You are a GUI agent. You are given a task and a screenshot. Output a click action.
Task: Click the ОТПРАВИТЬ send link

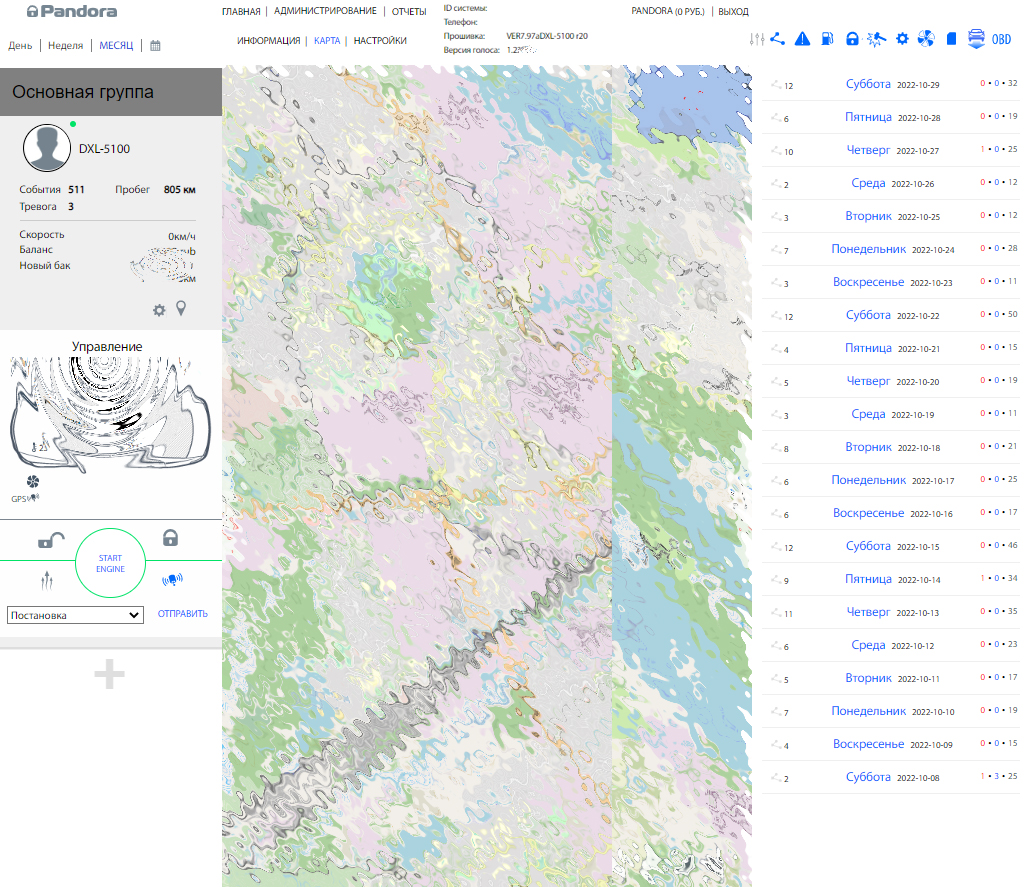click(183, 614)
